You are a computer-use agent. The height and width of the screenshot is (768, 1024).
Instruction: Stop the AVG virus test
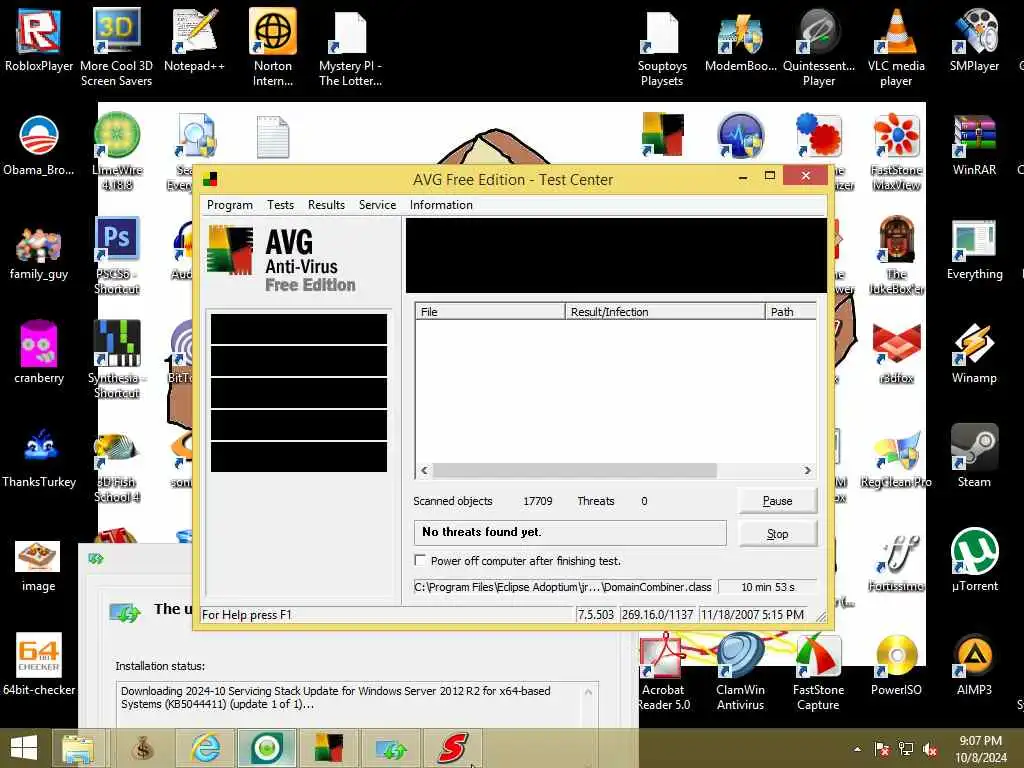tap(777, 534)
